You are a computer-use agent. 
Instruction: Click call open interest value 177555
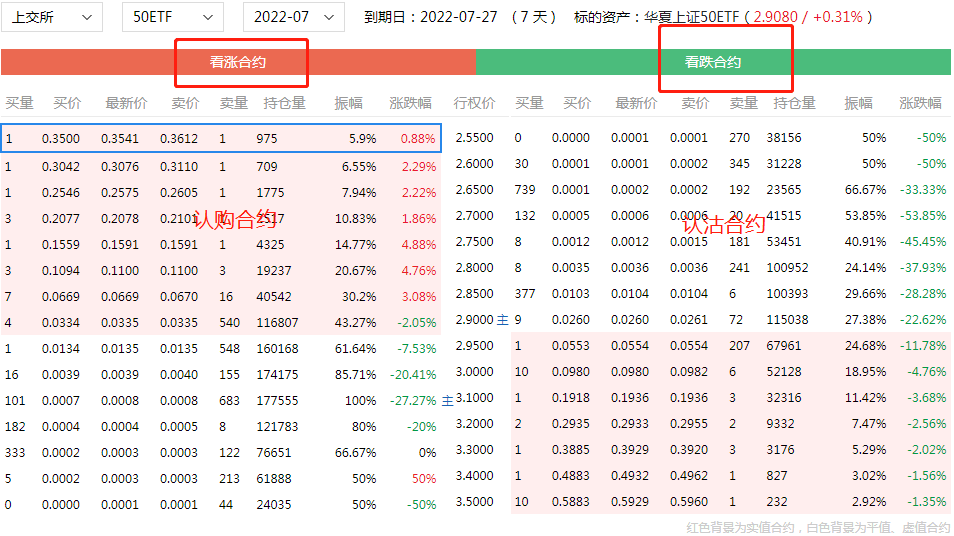pyautogui.click(x=277, y=400)
